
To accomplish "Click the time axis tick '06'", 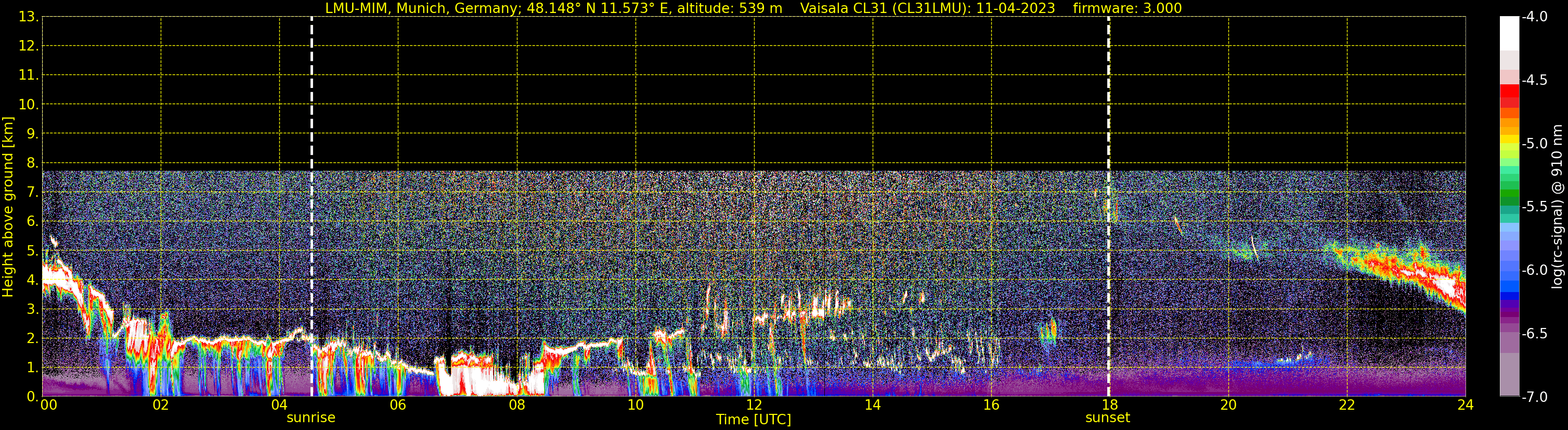I will [398, 405].
